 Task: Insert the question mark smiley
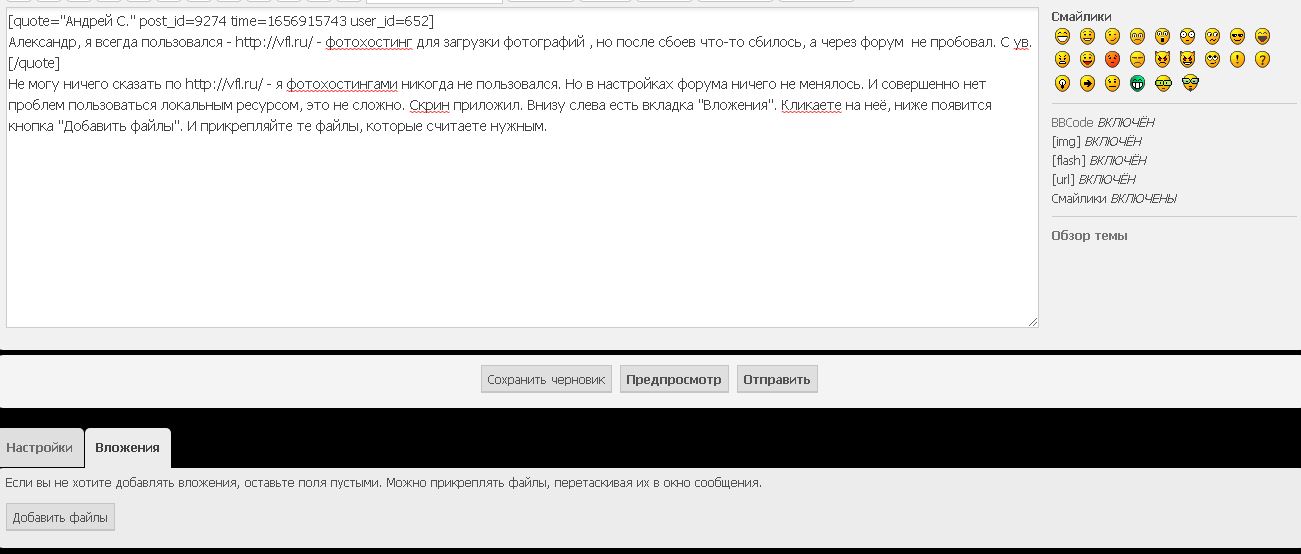pos(1262,60)
